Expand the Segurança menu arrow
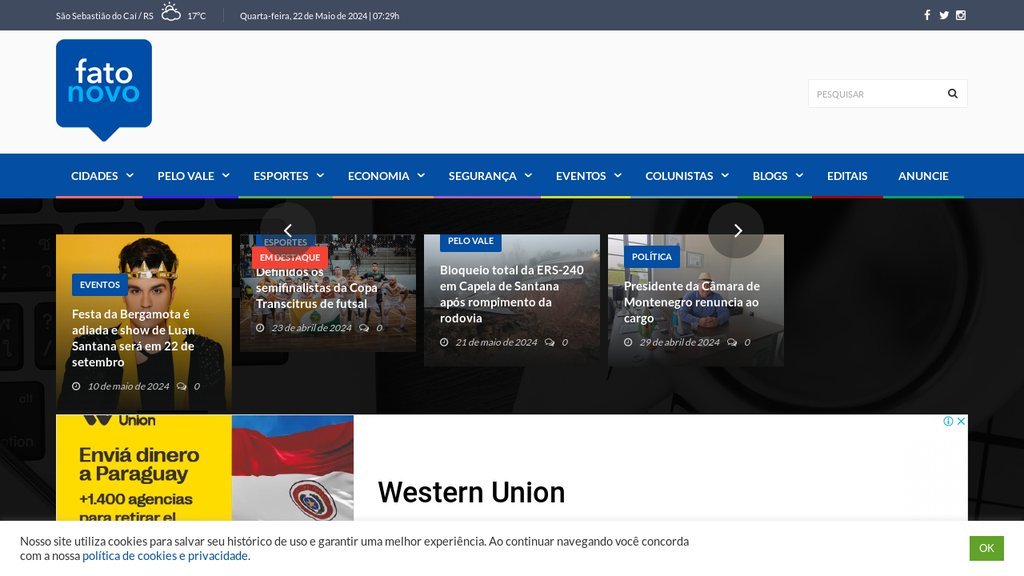The image size is (1024, 576). (x=528, y=175)
